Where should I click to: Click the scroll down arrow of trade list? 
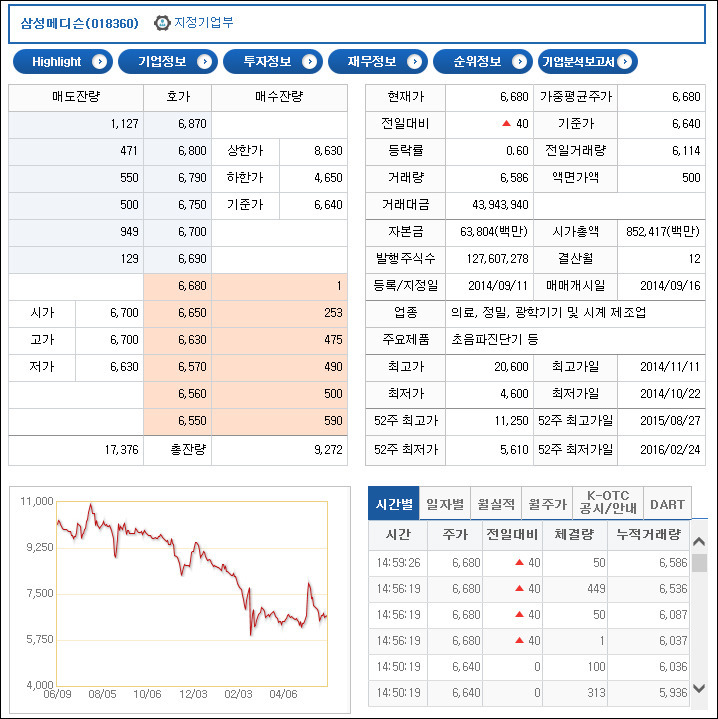(x=699, y=688)
